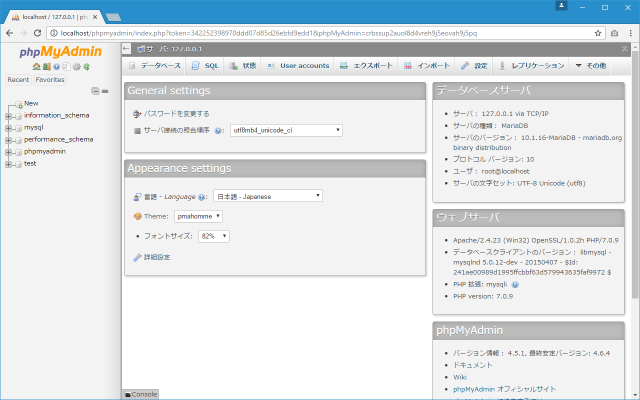Image resolution: width=640 pixels, height=400 pixels.
Task: Click the test database cylinder icon
Action: [x=18, y=164]
